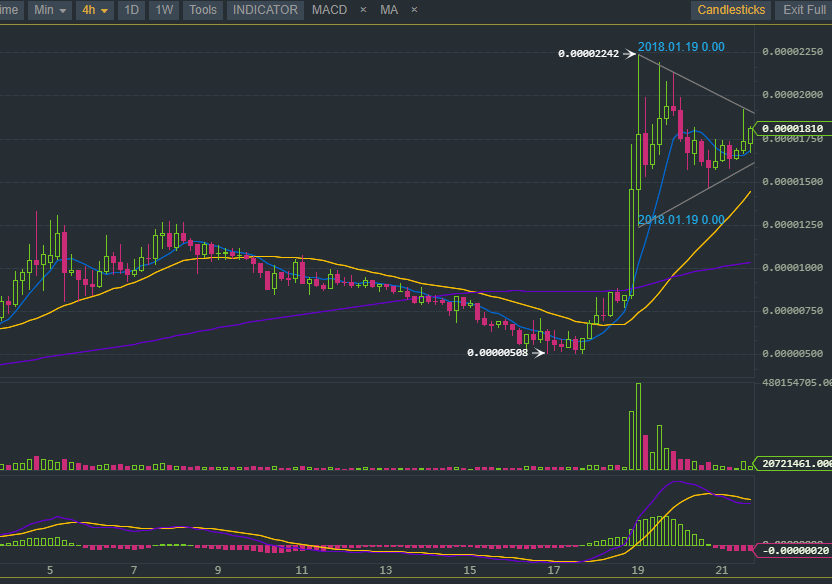
Task: Click the 0.00002242 high price label
Action: [588, 54]
